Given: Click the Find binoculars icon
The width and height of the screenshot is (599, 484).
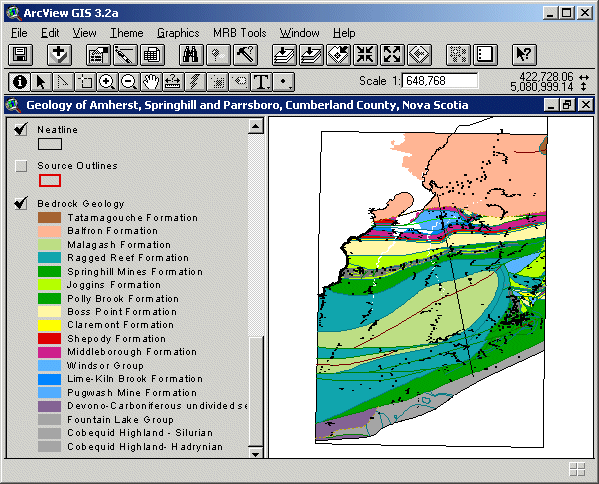Looking at the screenshot, I should pyautogui.click(x=191, y=55).
